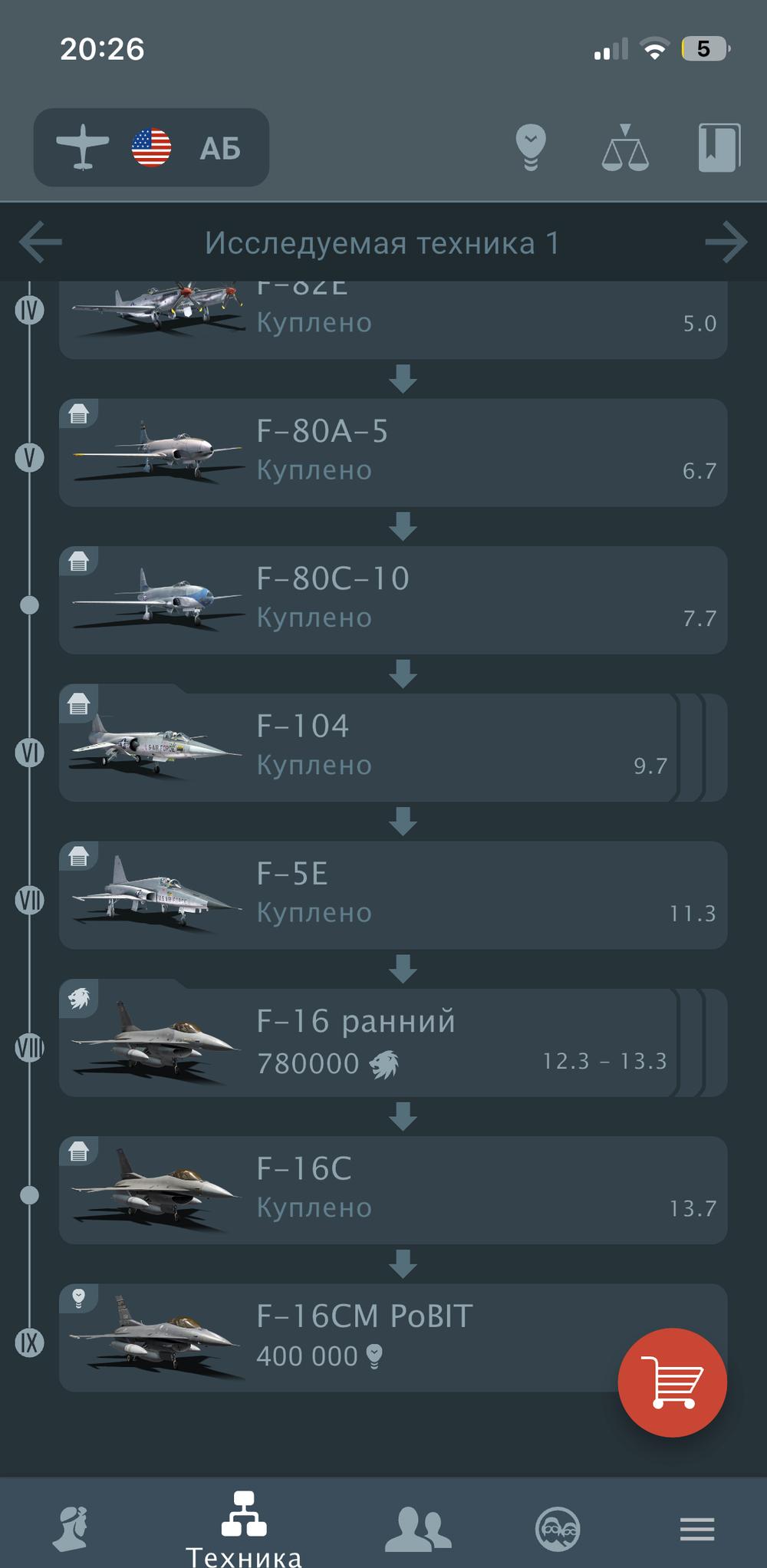Select the F-80A-5 aircraft thumbnail

point(156,453)
